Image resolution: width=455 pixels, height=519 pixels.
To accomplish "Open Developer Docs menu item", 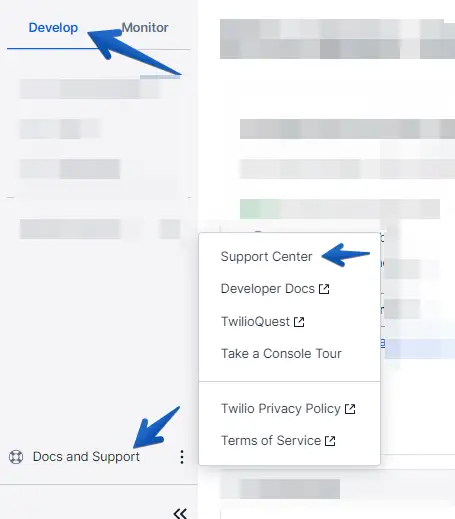I will point(268,289).
